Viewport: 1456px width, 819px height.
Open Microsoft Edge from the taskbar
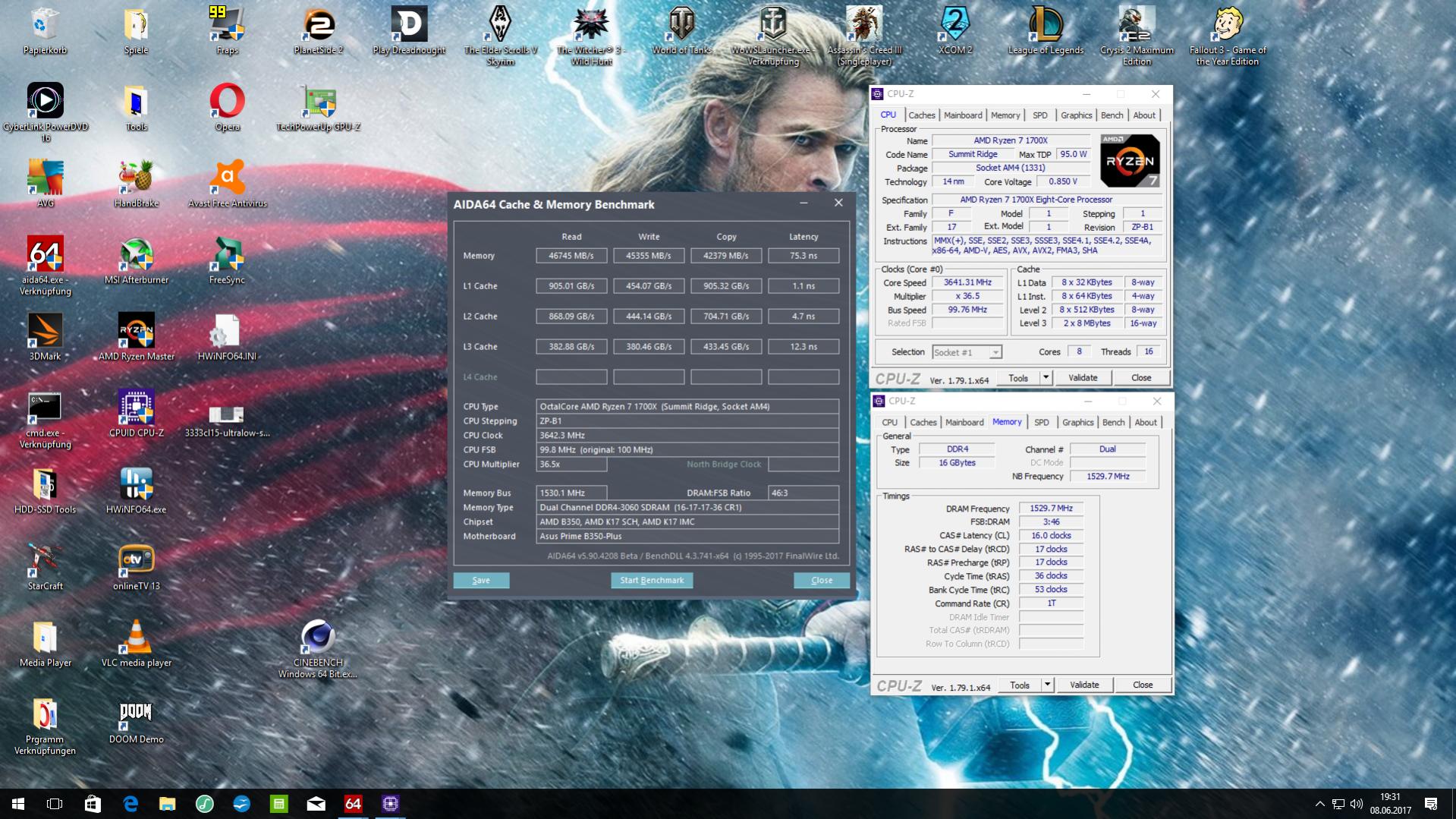coord(131,804)
